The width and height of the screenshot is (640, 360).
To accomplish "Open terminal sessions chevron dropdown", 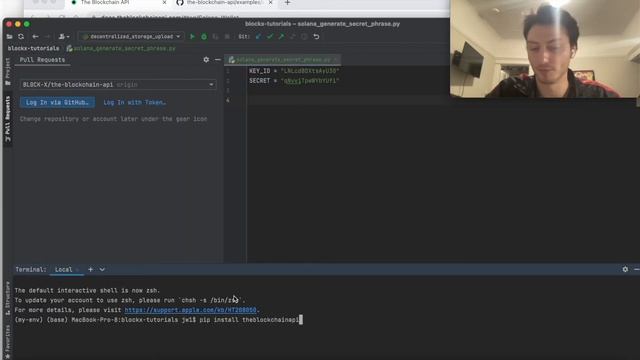I will [x=102, y=269].
